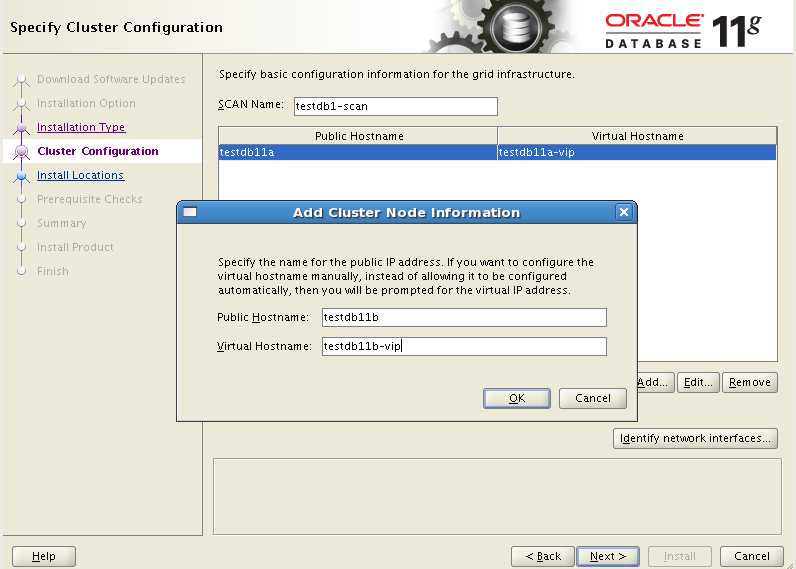Click the Virtual Hostname column header

tap(637, 136)
